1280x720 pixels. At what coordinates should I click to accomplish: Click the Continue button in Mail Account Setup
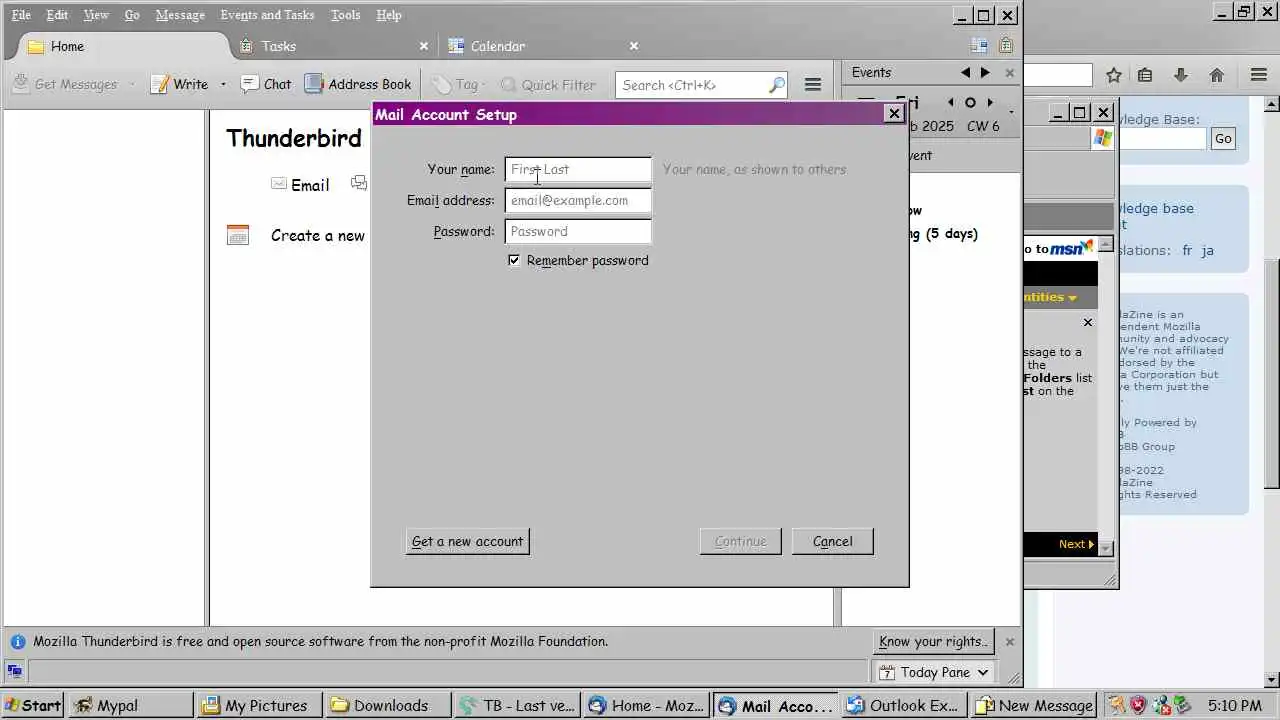point(740,541)
